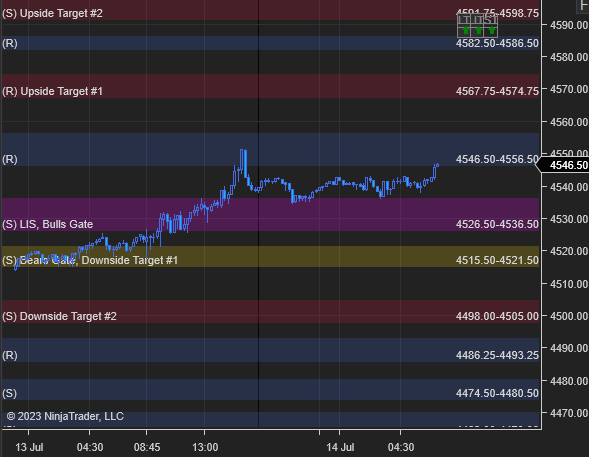Click the (R) label beside 4486.25-4493.25
Image resolution: width=589 pixels, height=457 pixels.
coord(10,355)
